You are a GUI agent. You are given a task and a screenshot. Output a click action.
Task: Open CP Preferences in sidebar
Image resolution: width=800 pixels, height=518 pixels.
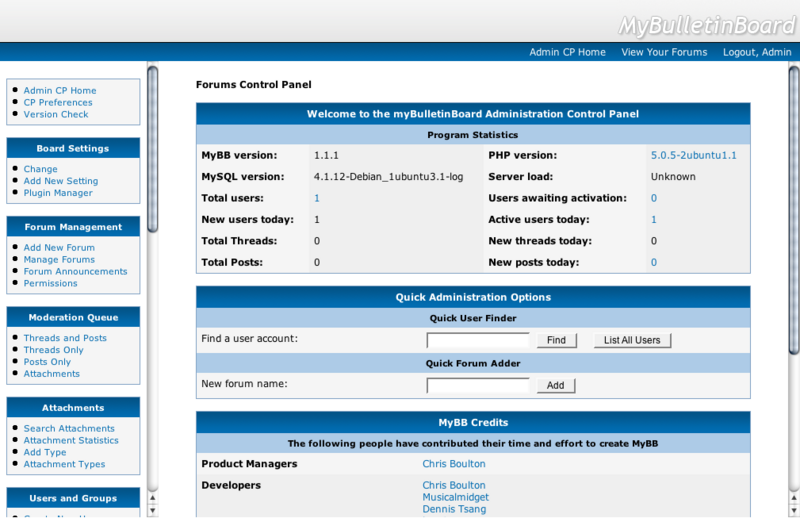tap(58, 102)
